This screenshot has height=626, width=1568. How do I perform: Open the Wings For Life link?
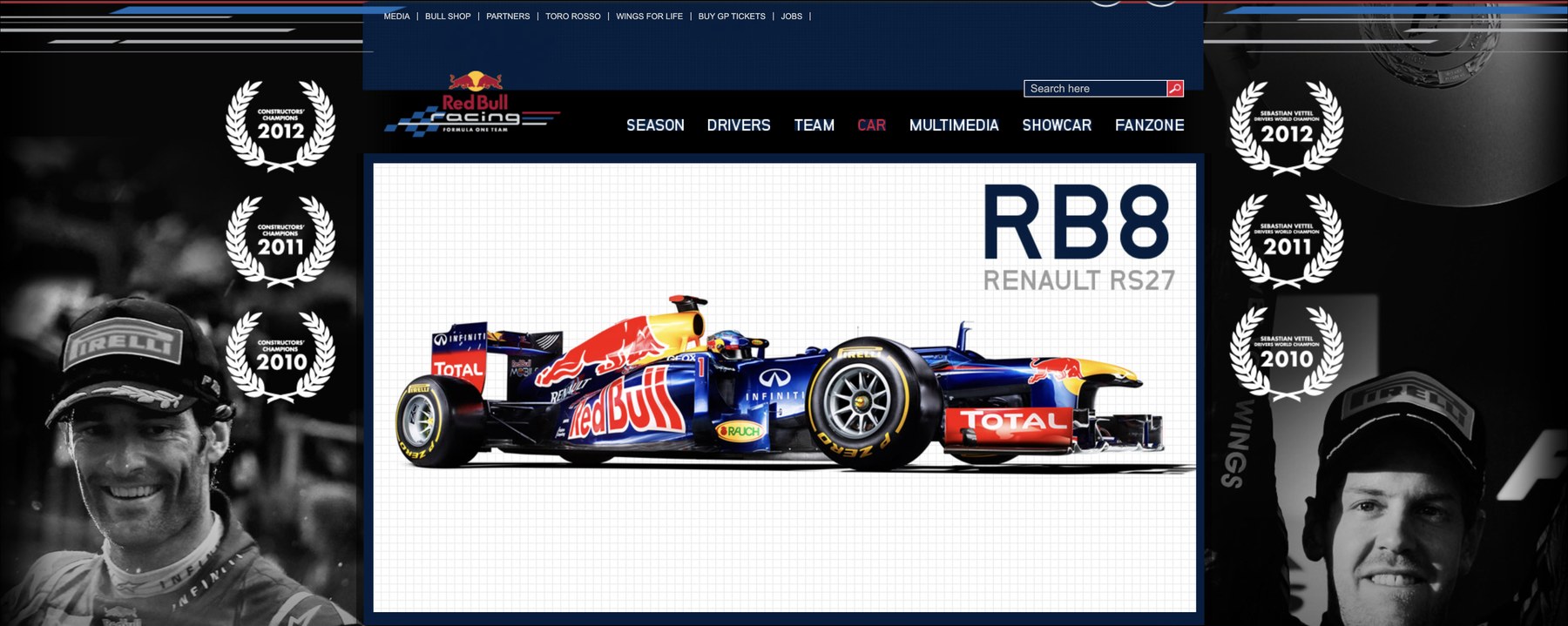(x=649, y=16)
